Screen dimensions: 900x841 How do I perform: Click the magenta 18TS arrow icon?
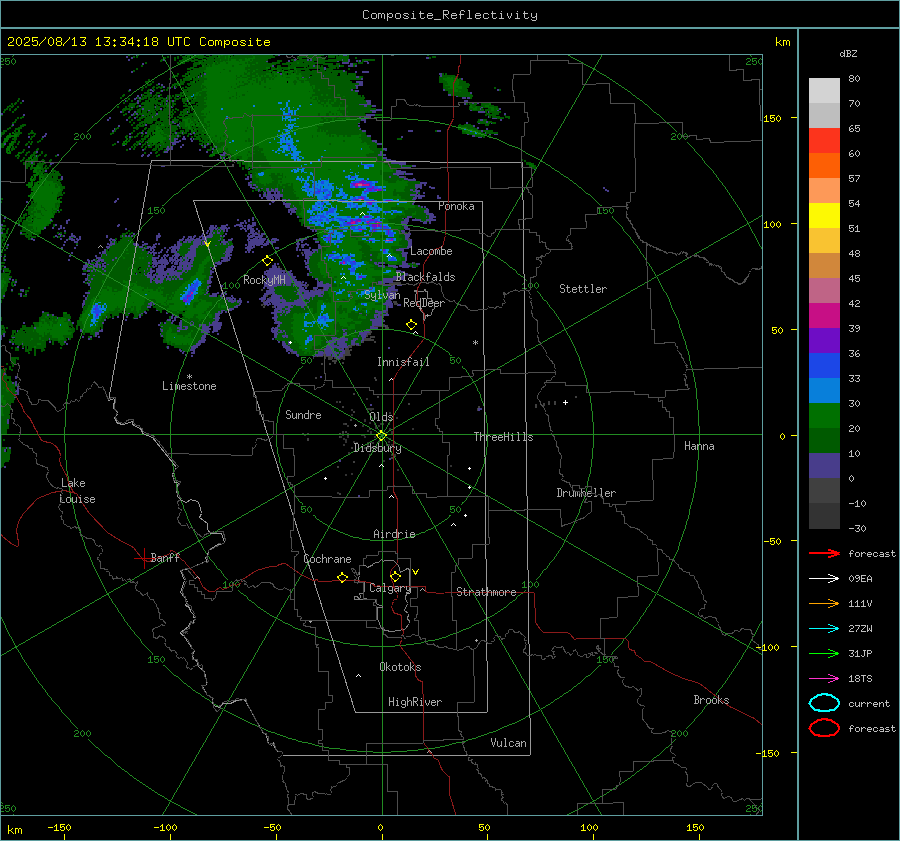pos(824,678)
